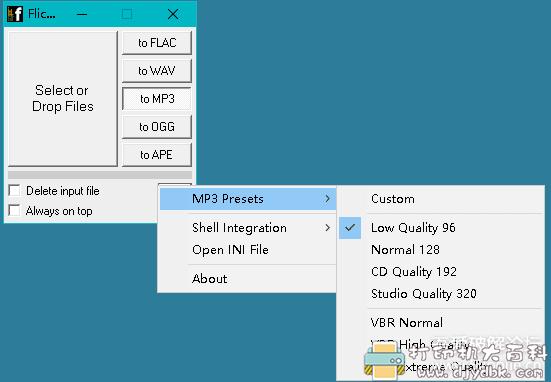551x382 pixels.
Task: Open the Select or Drop Files area
Action: [63, 99]
